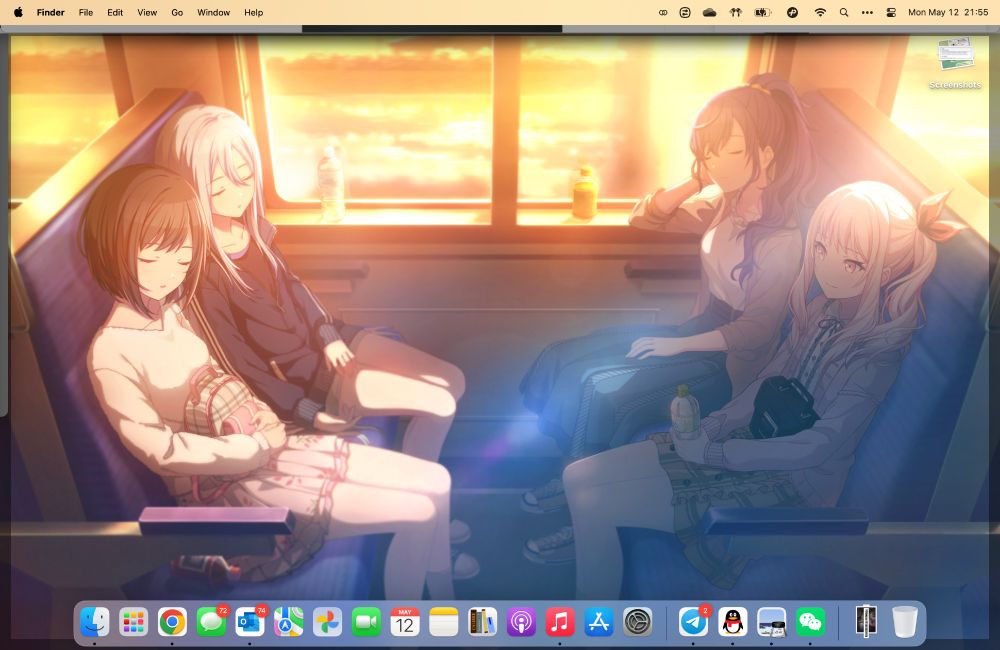The image size is (1000, 650).
Task: Open Messages showing 72 unread
Action: 211,621
